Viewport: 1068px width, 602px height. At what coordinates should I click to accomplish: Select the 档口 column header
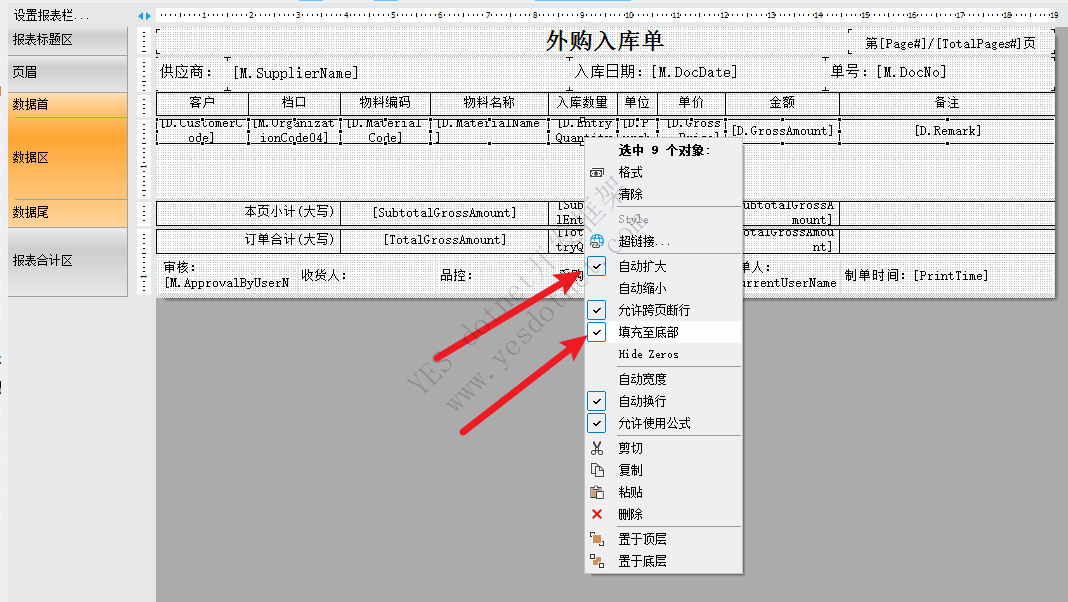point(294,103)
